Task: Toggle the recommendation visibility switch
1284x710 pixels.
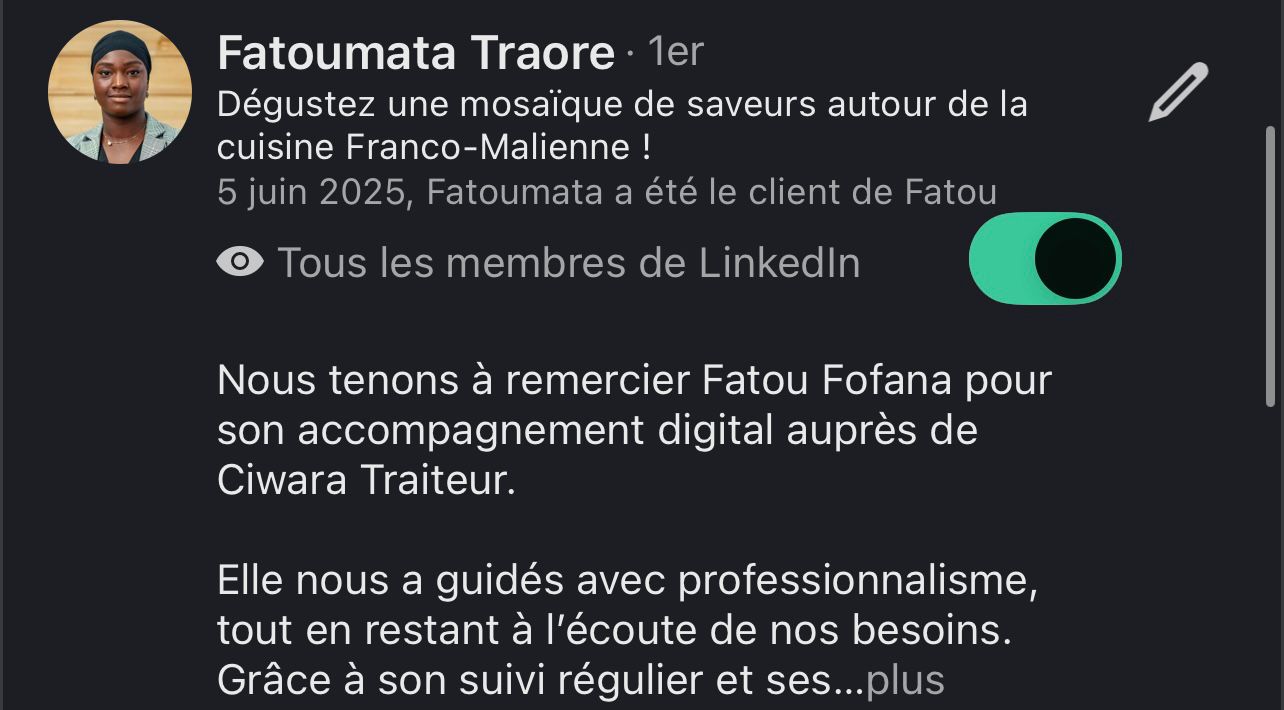Action: click(1045, 258)
